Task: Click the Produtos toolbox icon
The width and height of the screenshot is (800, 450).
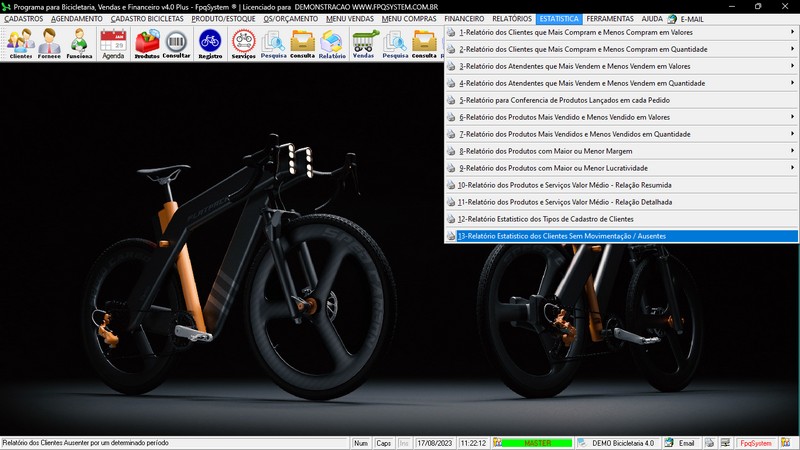Action: pos(147,44)
